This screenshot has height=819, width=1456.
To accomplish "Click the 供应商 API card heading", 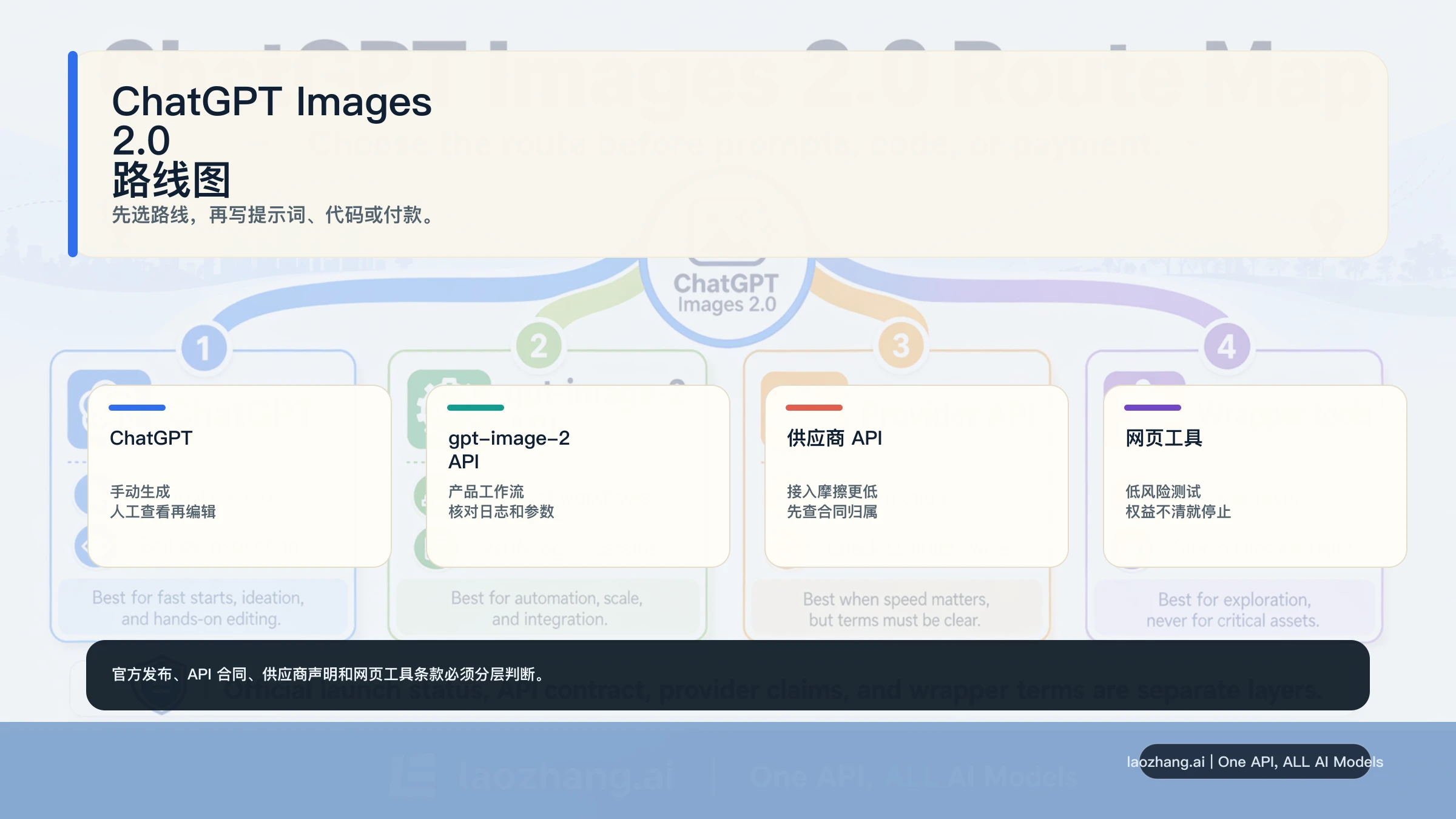I will point(834,438).
